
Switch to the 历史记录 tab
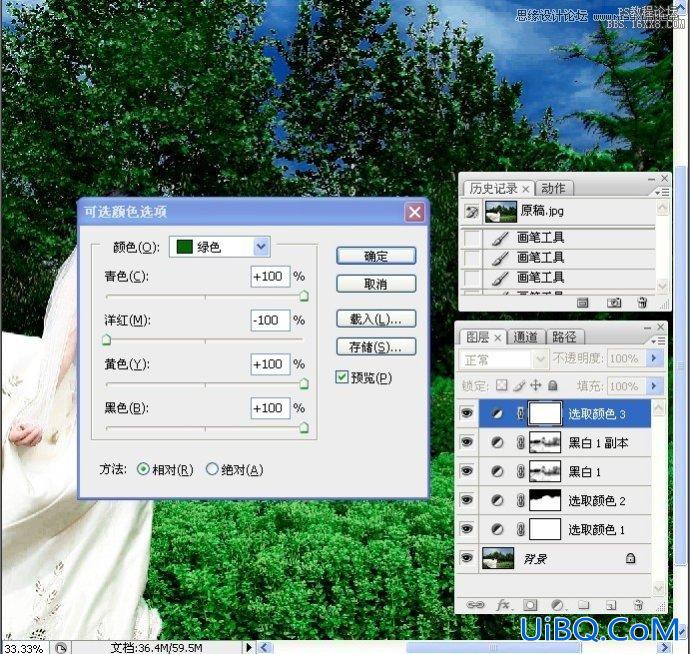pos(493,189)
